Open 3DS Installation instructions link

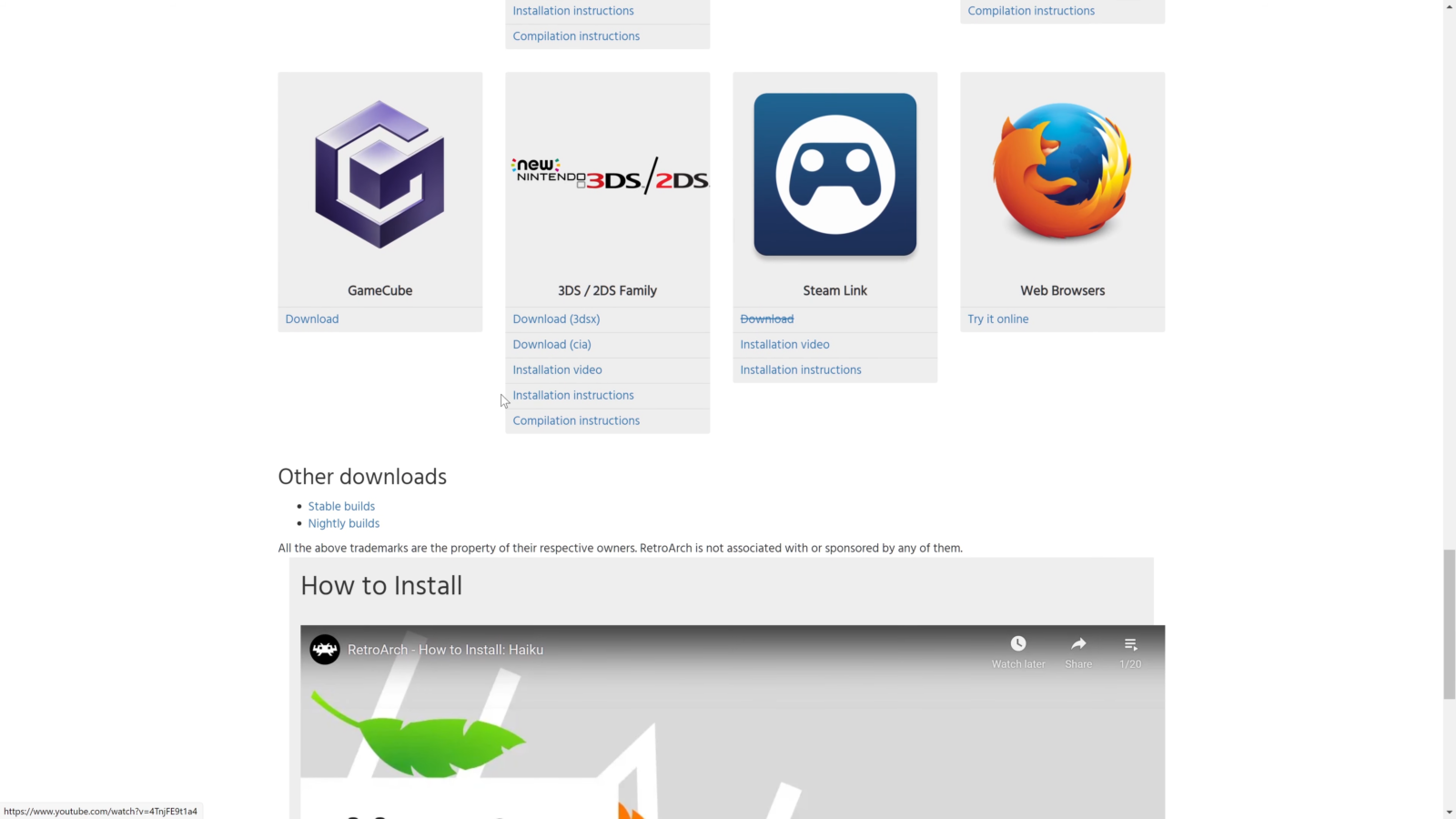[573, 396]
